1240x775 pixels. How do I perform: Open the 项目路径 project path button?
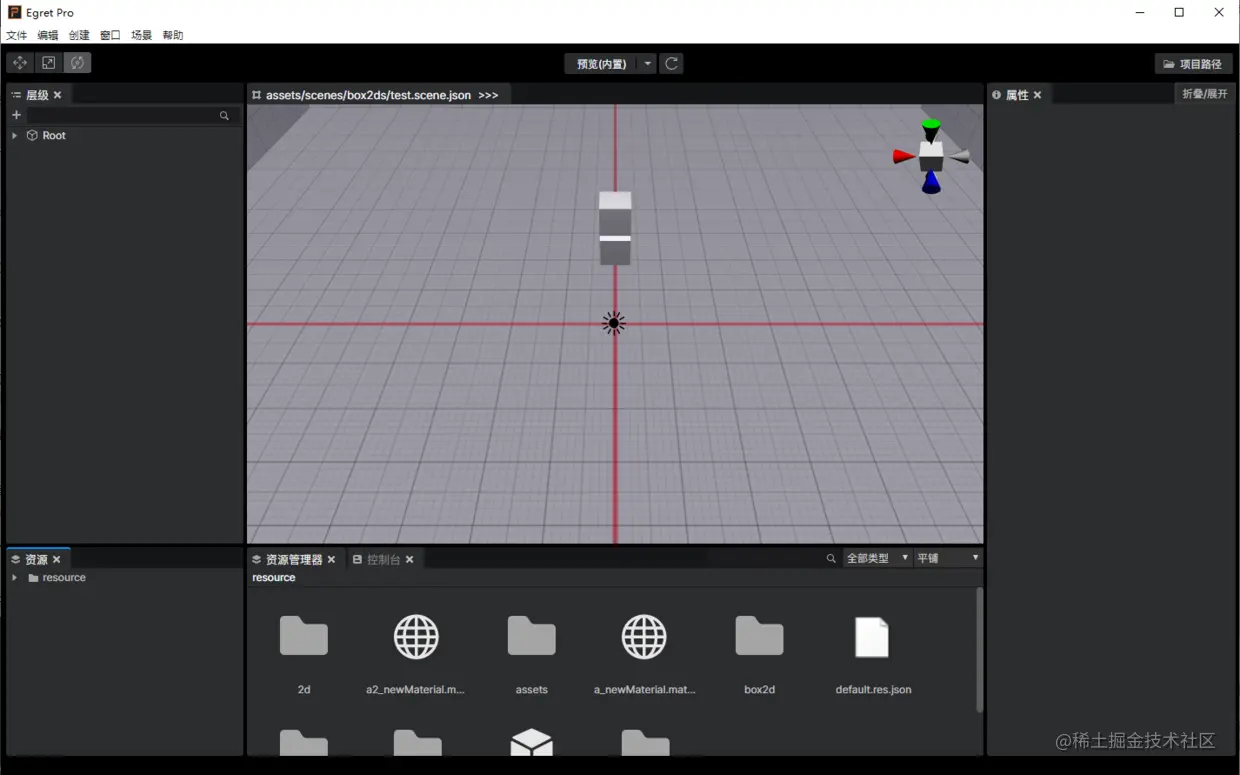[x=1193, y=64]
